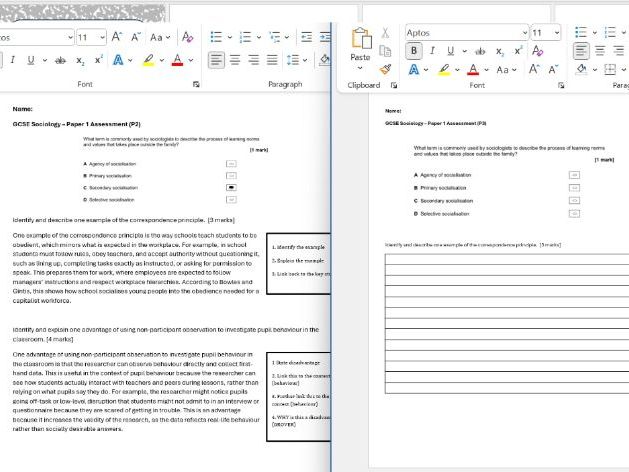Toggle Superscript in the right Word window

coord(518,51)
